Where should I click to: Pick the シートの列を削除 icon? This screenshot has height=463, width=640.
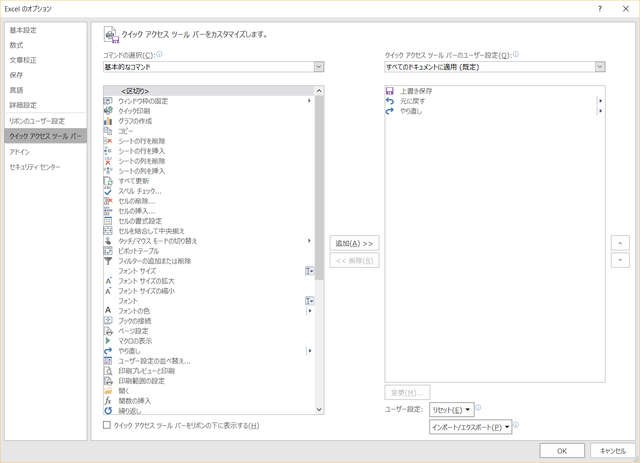click(108, 161)
